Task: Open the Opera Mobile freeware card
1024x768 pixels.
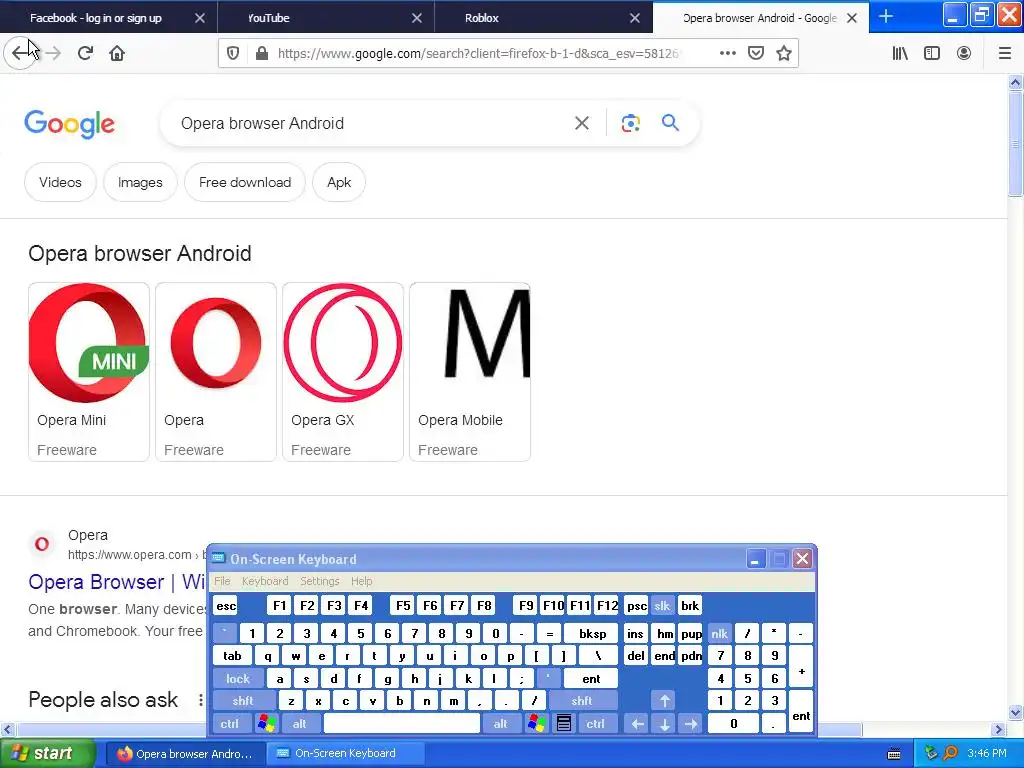Action: (470, 372)
